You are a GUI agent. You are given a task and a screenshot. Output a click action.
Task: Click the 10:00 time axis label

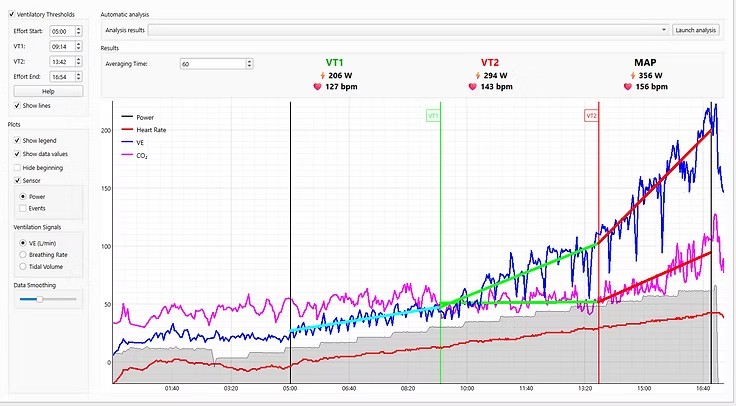pyautogui.click(x=467, y=389)
